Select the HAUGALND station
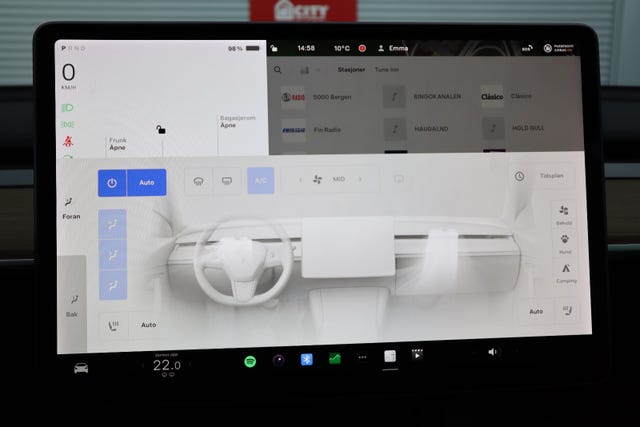 [416, 129]
